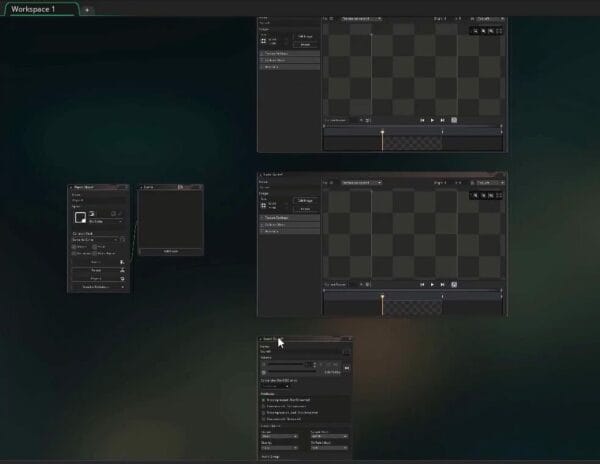Open the Quality dropdown in Sound editor

[x=279, y=448]
